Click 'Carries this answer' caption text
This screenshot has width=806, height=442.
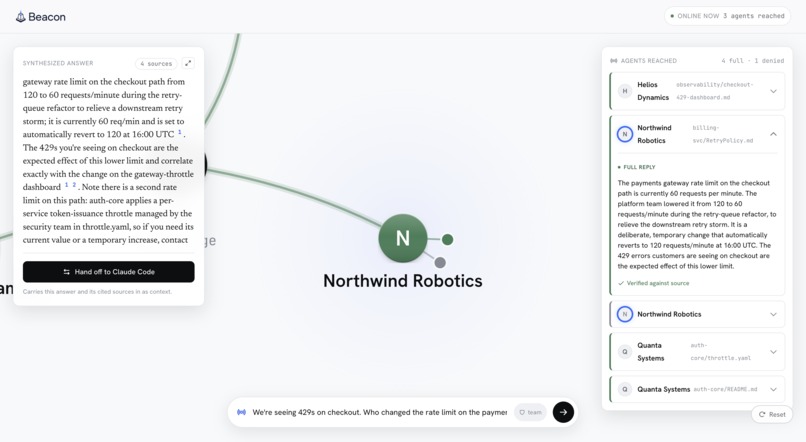coord(97,292)
